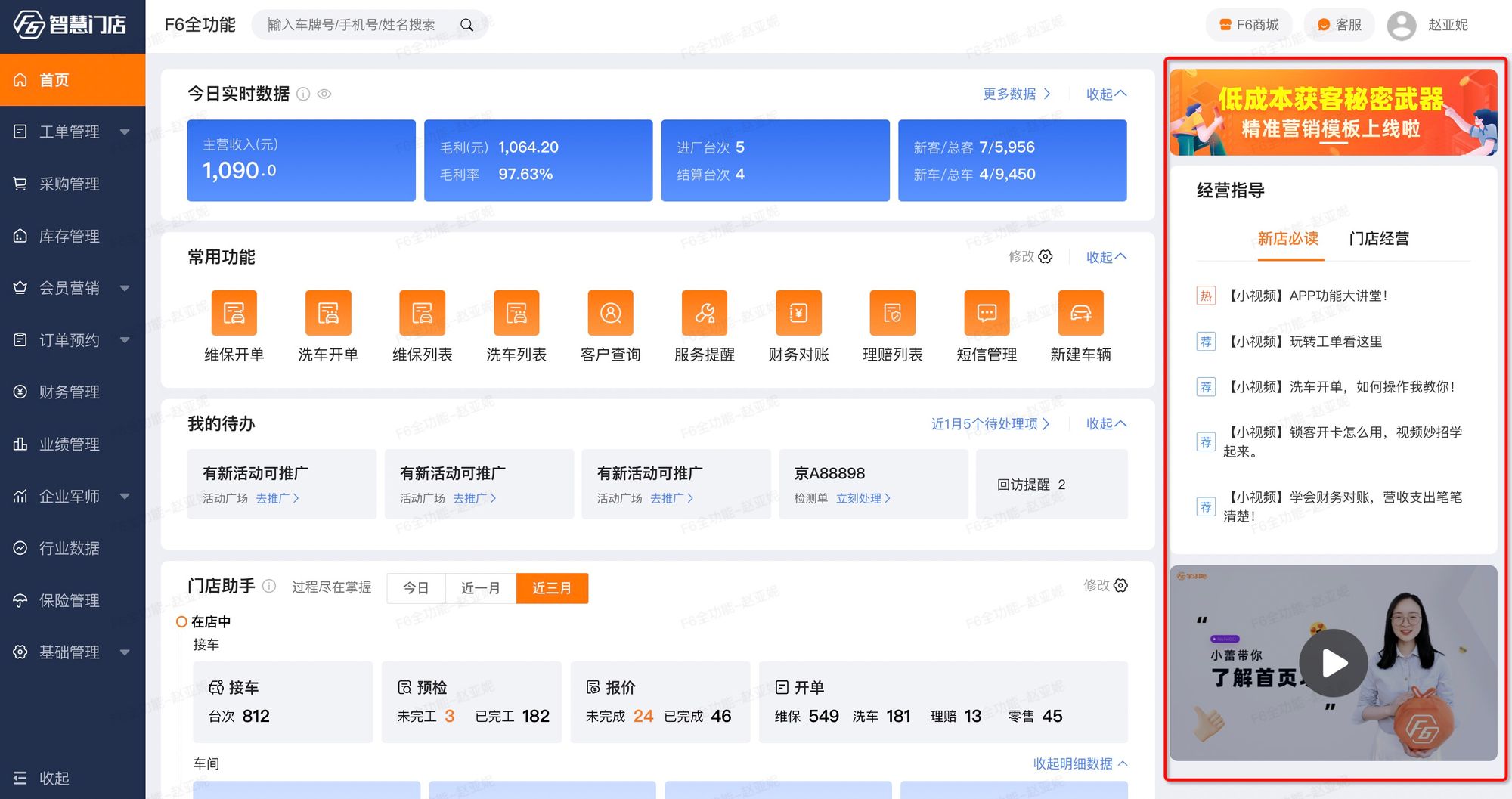Viewport: 1512px width, 799px height.
Task: Open 库存管理 in the sidebar
Action: (x=73, y=236)
